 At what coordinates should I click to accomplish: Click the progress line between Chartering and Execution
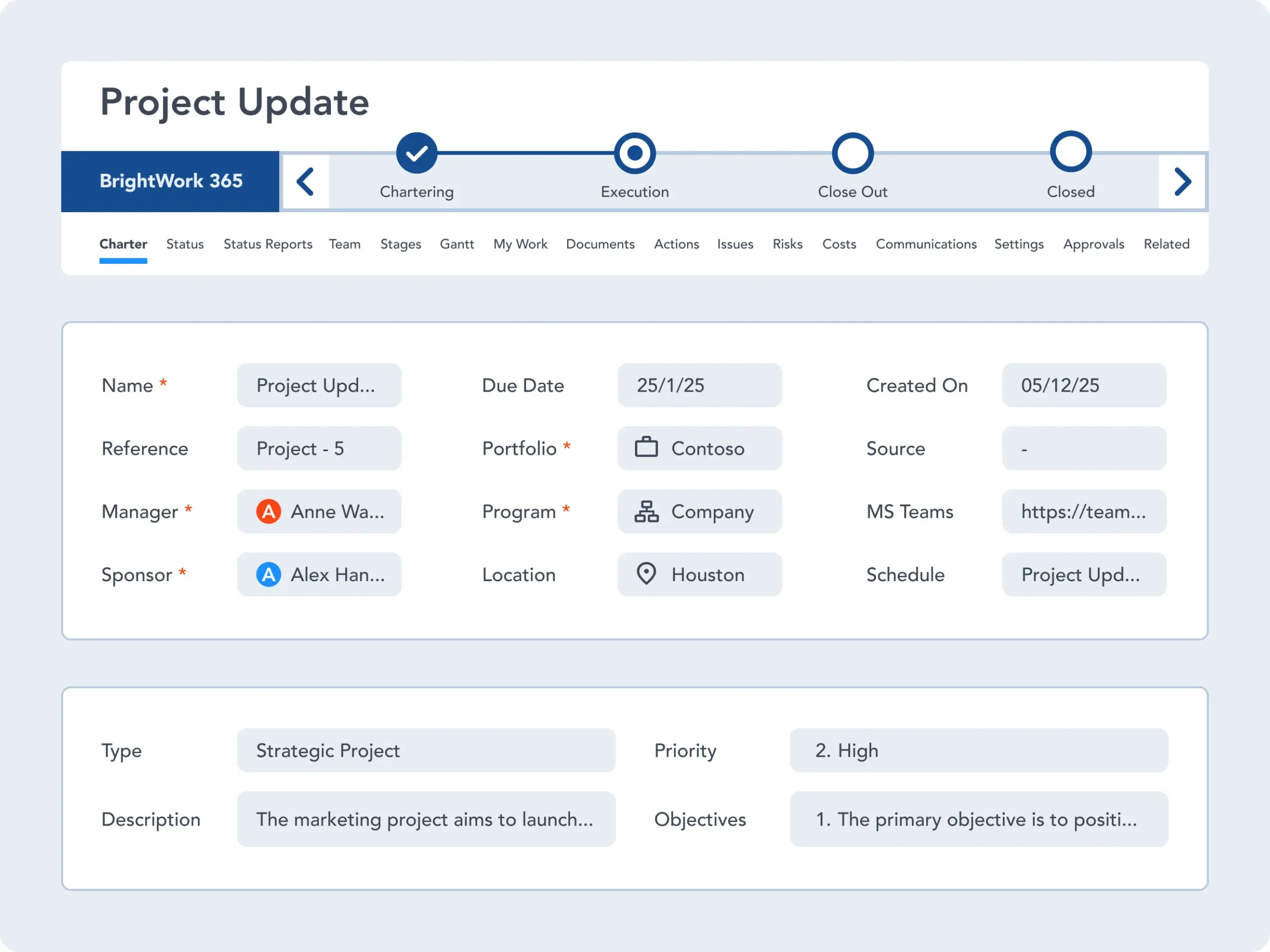pyautogui.click(x=525, y=153)
